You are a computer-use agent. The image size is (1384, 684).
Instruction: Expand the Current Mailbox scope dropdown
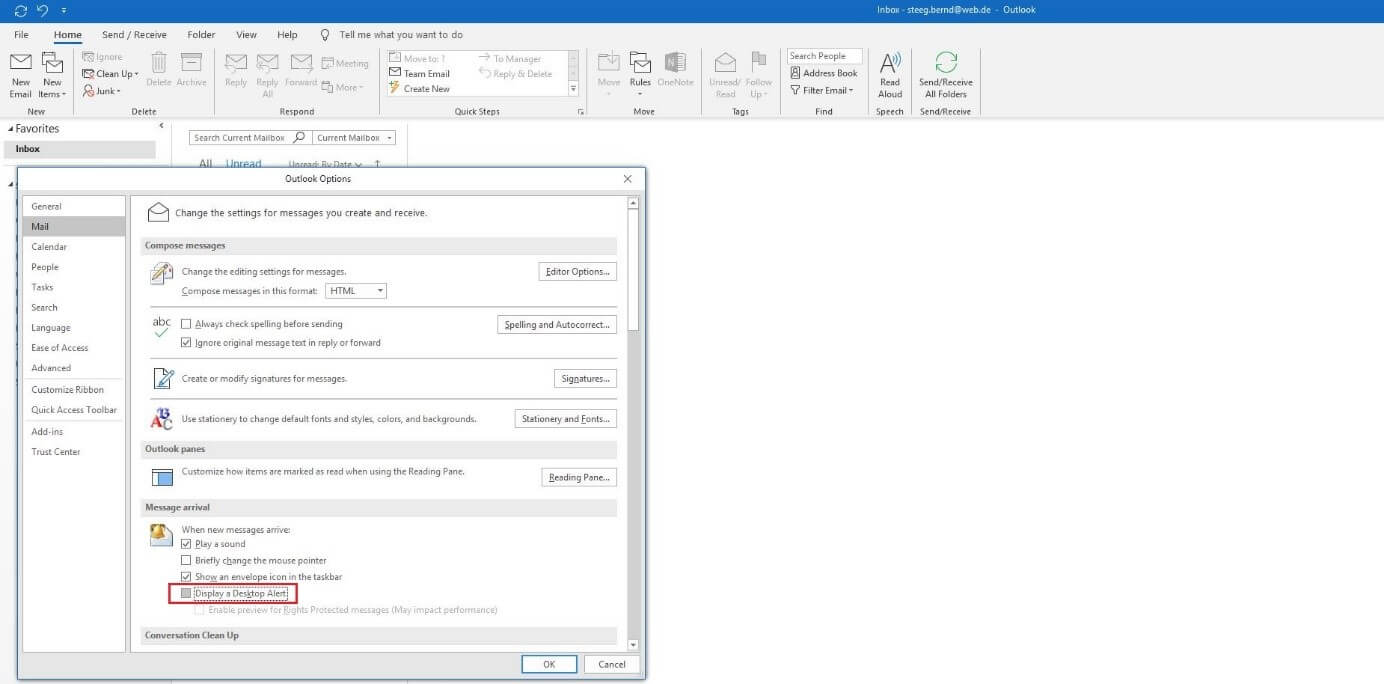[x=354, y=138]
